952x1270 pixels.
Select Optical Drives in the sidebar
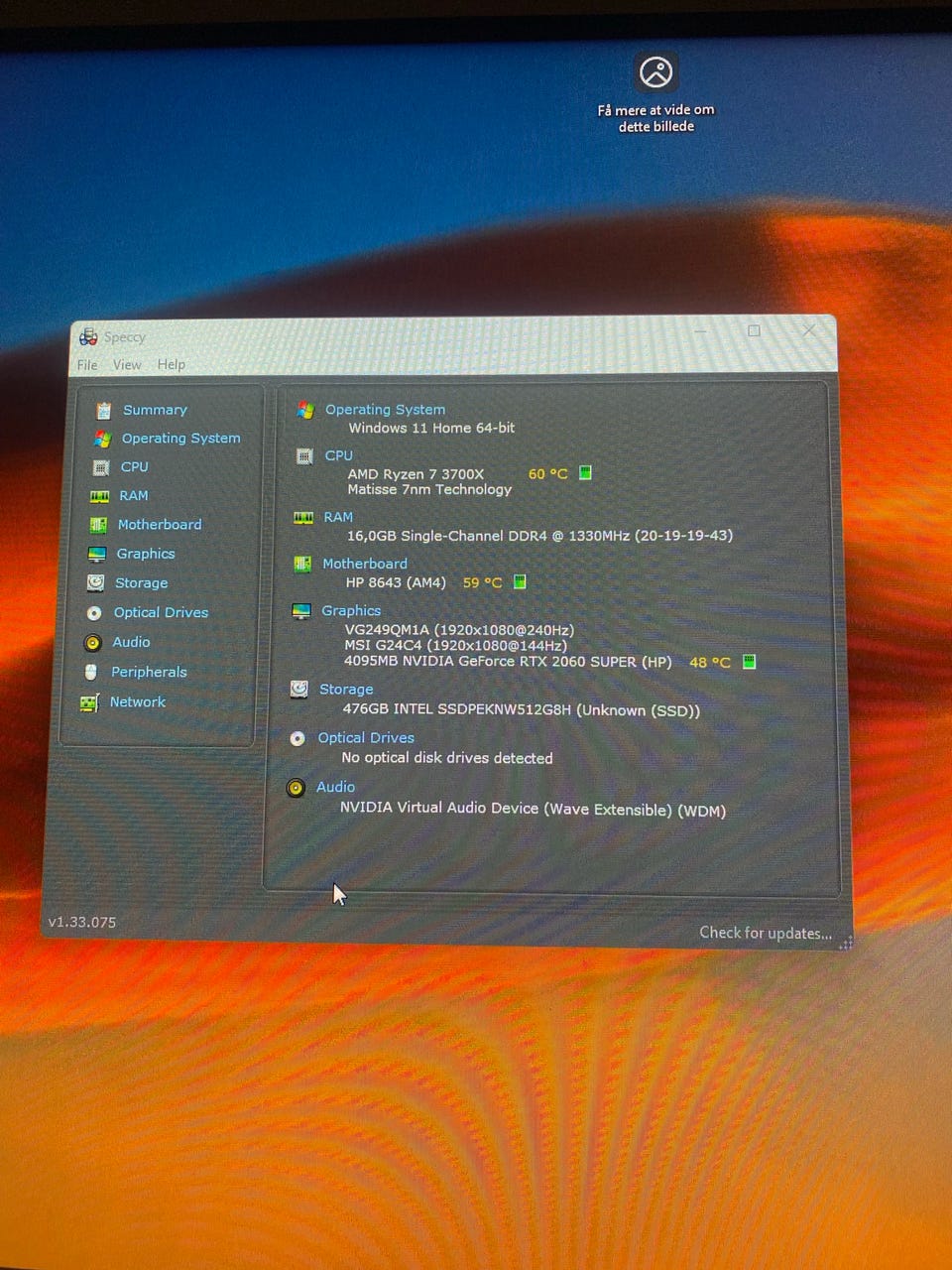coord(161,613)
